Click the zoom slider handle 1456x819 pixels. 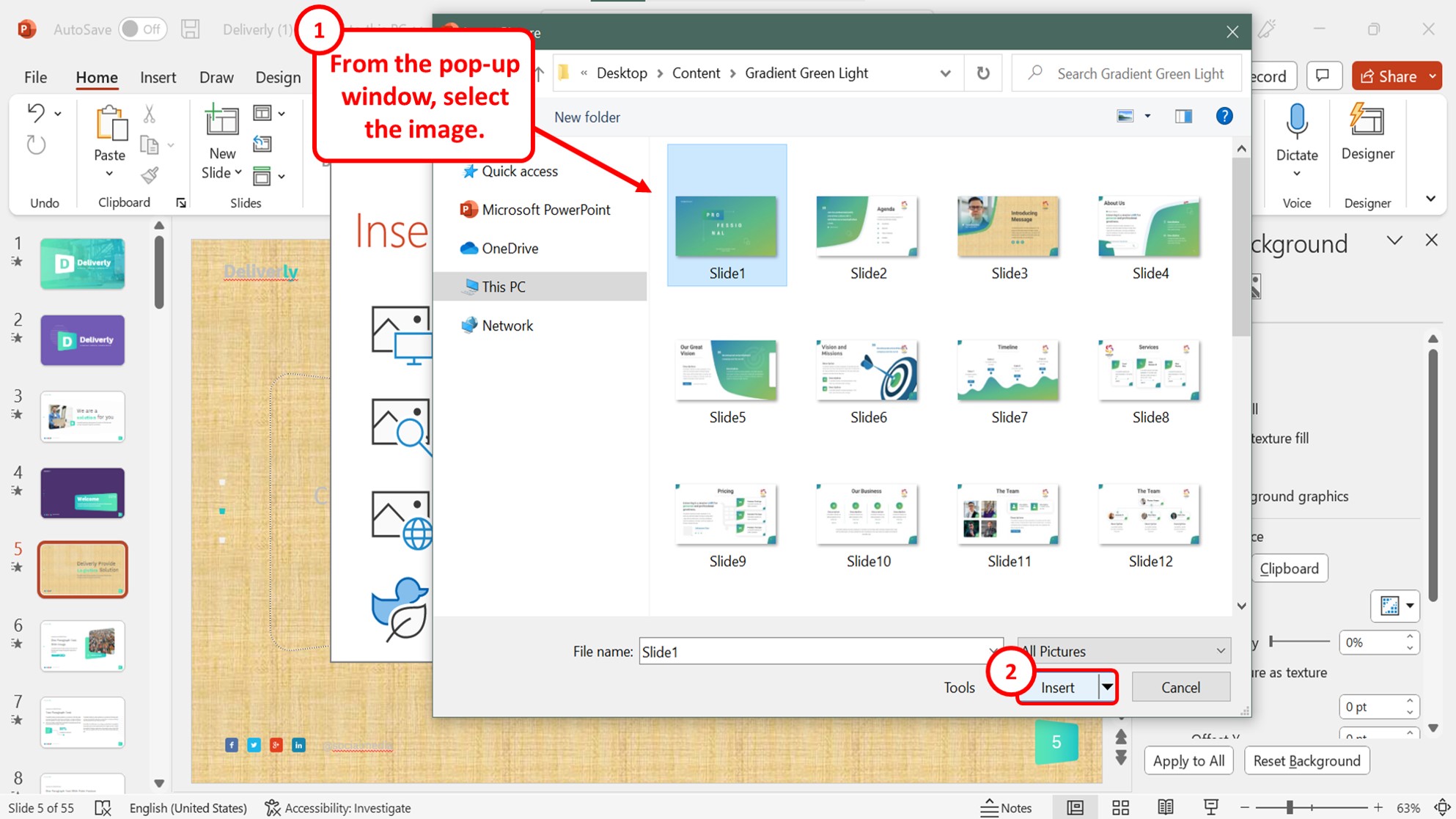1290,807
